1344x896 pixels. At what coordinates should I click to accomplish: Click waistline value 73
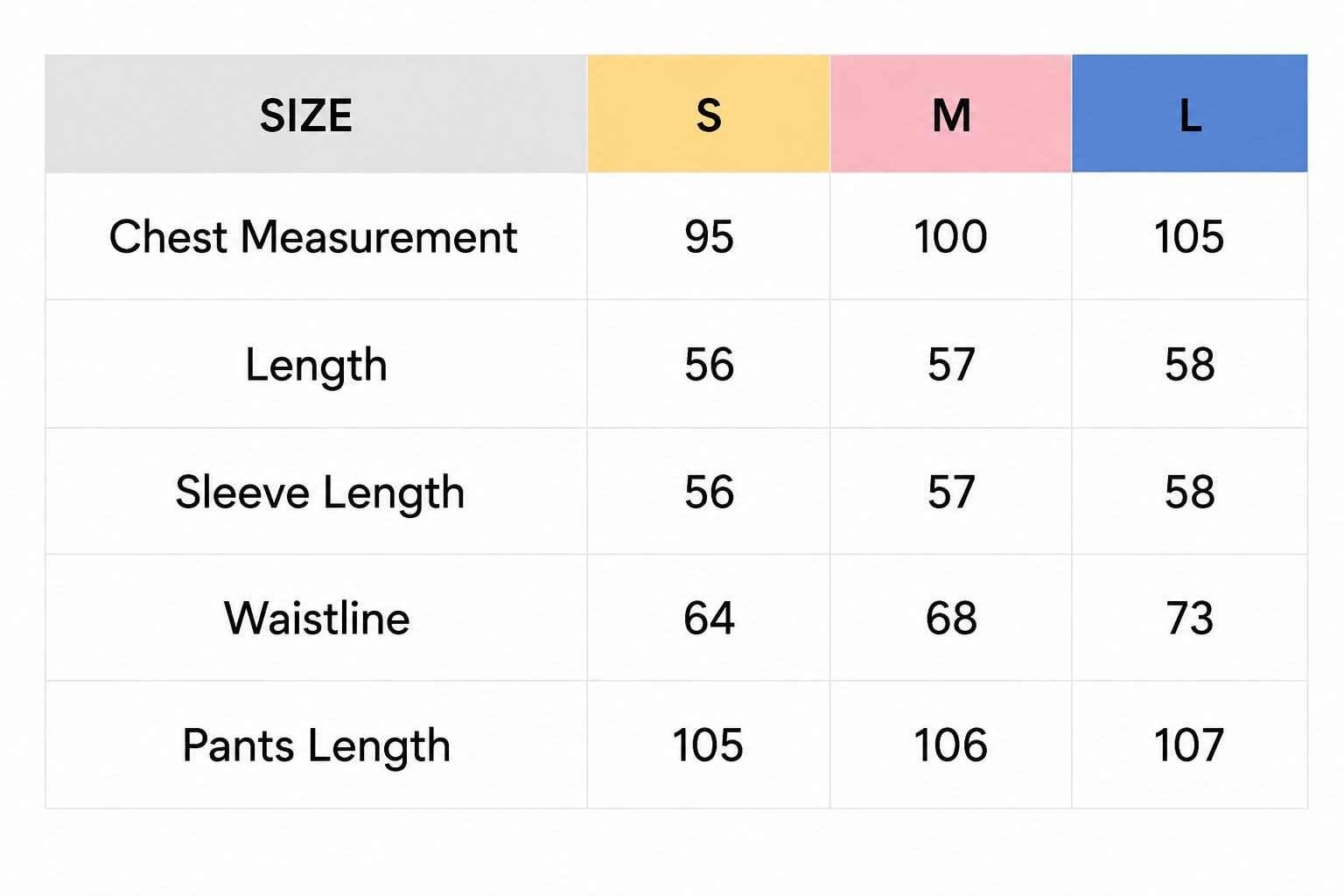pos(1190,619)
